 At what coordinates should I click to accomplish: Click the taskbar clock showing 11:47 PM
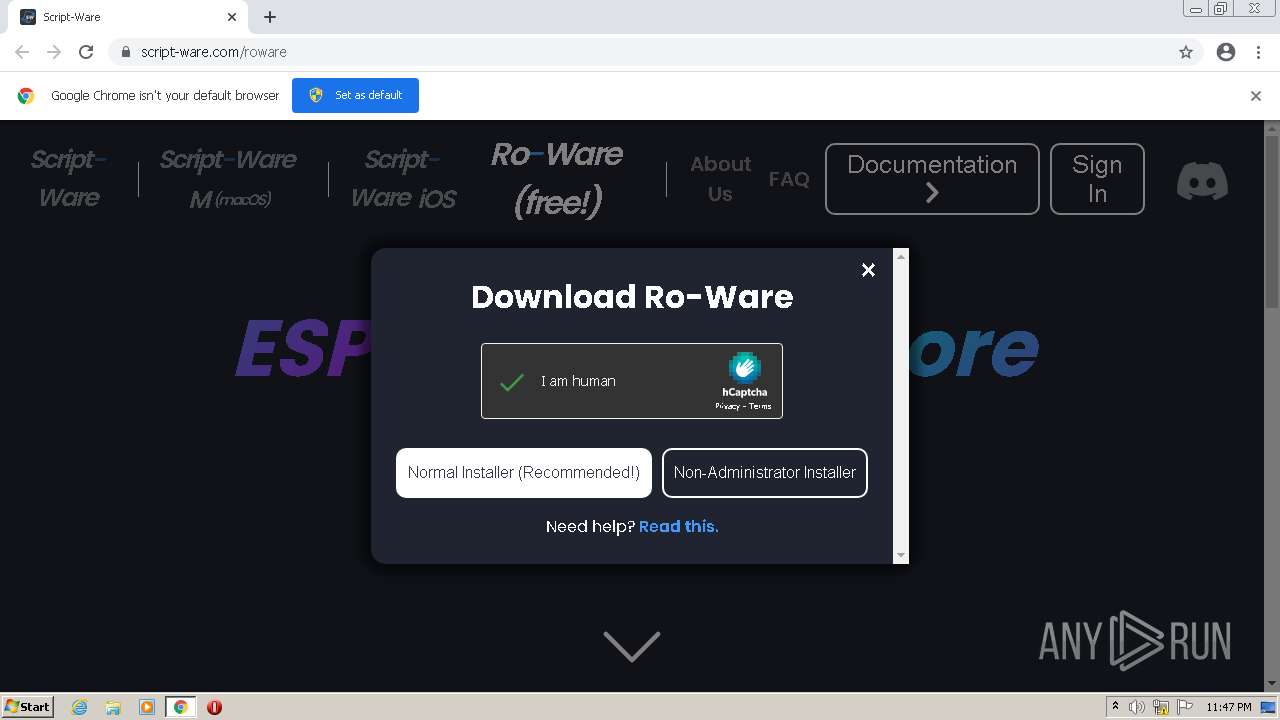[x=1228, y=707]
